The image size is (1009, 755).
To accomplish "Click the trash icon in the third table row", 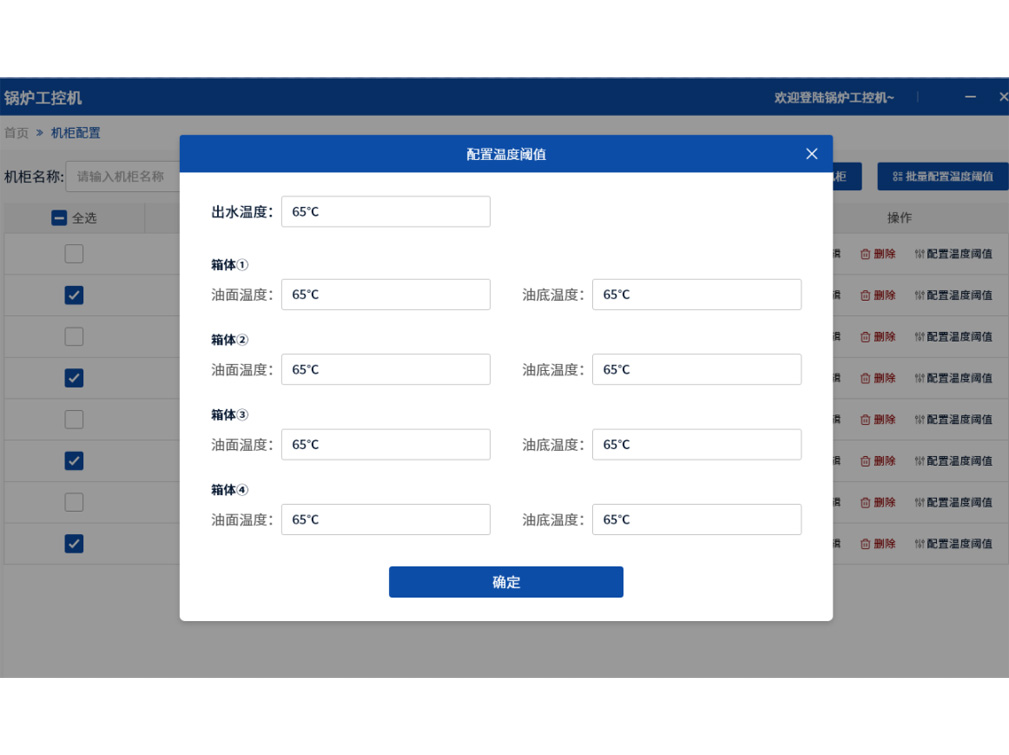I will 866,337.
